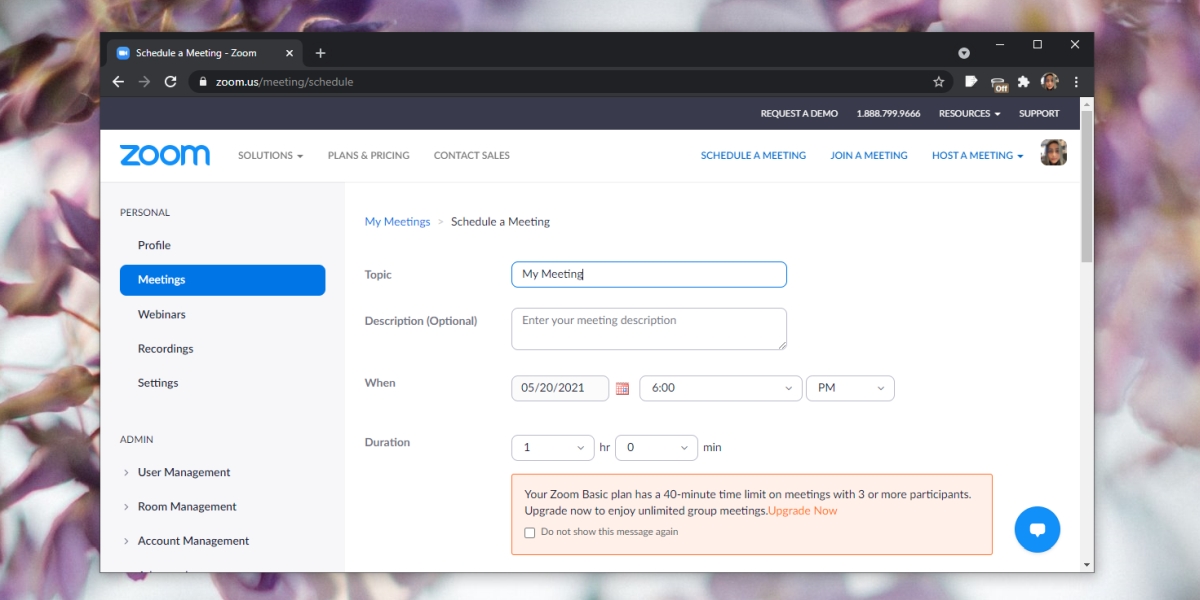Close the Schedule a Meeting tab
The width and height of the screenshot is (1200, 600).
tap(289, 53)
